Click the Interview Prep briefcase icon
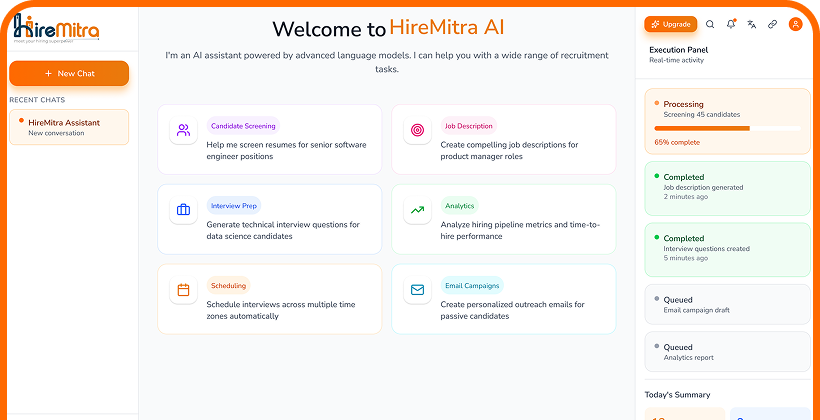The image size is (820, 420). 184,210
